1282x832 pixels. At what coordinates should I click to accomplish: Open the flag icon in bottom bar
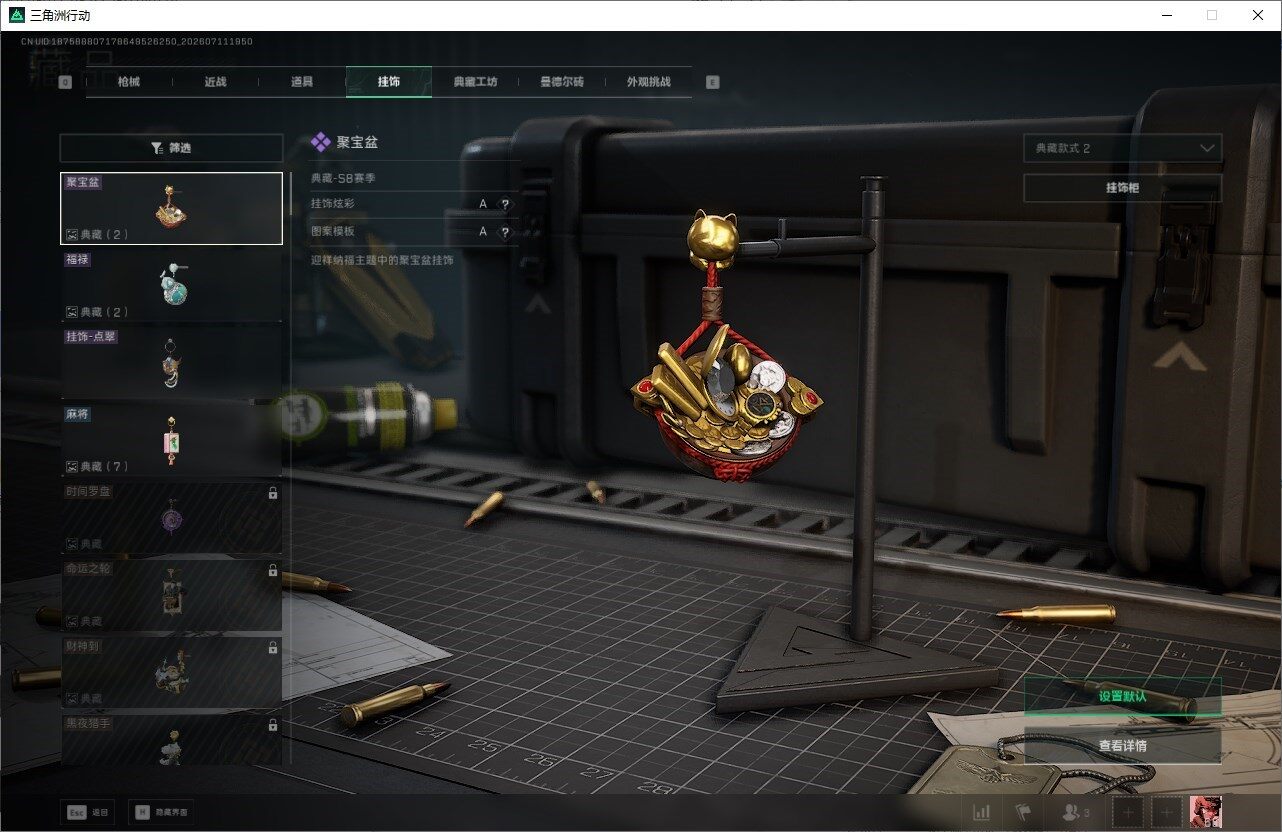(x=1022, y=813)
